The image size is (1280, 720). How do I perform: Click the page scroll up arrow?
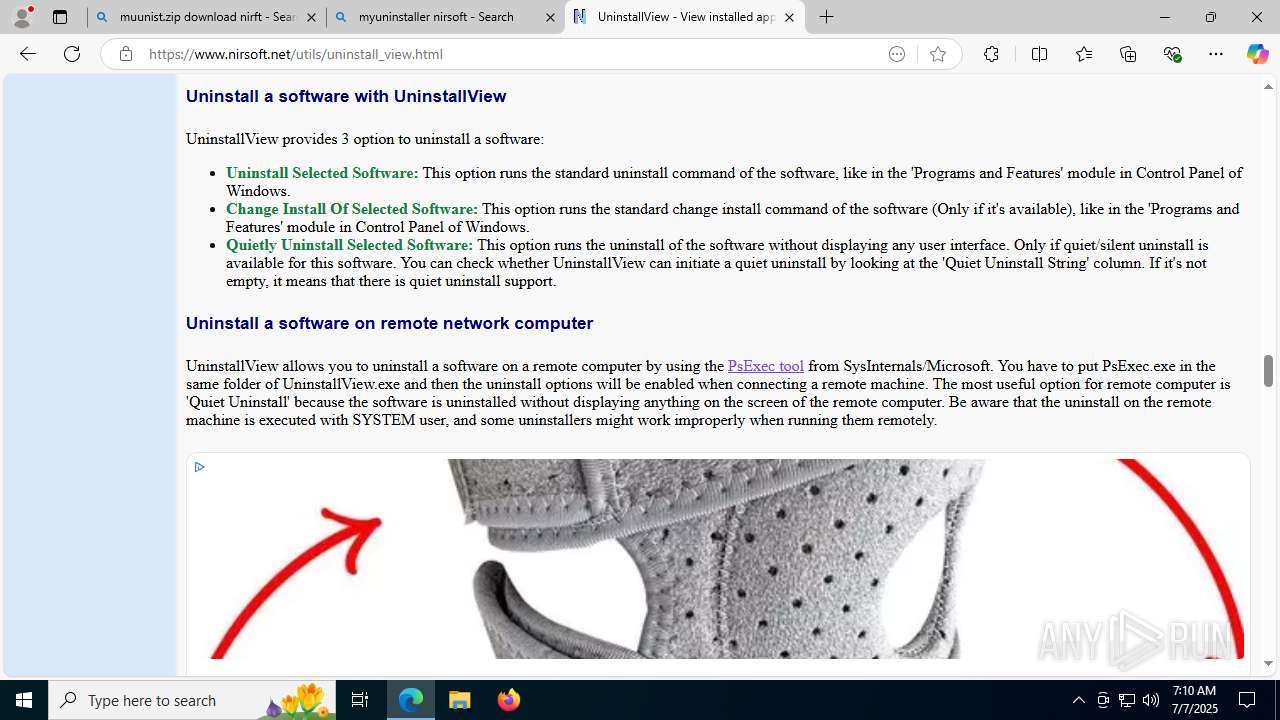tap(1268, 87)
